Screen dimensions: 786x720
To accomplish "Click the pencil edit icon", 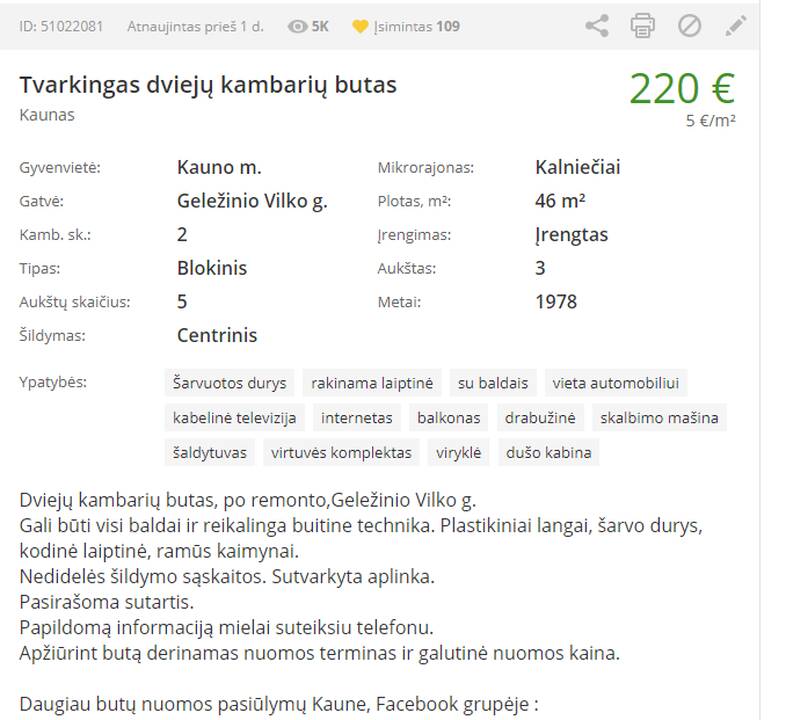I will click(x=735, y=26).
